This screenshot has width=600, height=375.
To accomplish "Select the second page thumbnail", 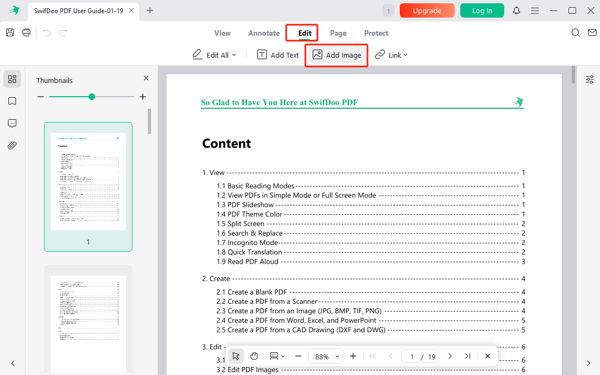I will 88,320.
